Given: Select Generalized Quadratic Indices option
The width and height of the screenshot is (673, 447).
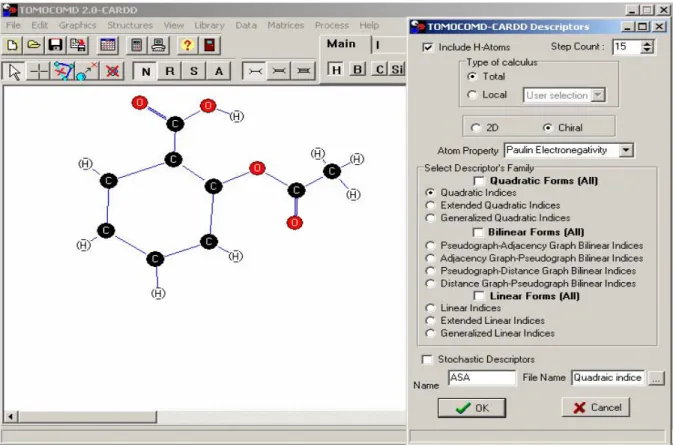Looking at the screenshot, I should 430,218.
